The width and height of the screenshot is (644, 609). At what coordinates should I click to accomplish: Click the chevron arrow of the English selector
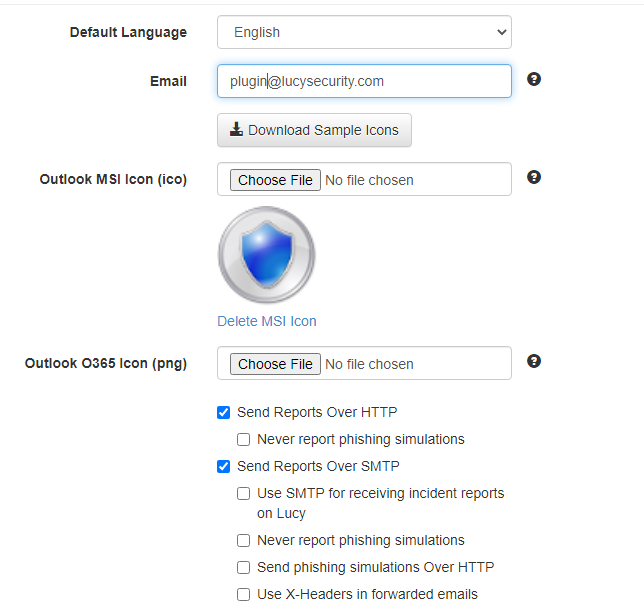point(501,32)
